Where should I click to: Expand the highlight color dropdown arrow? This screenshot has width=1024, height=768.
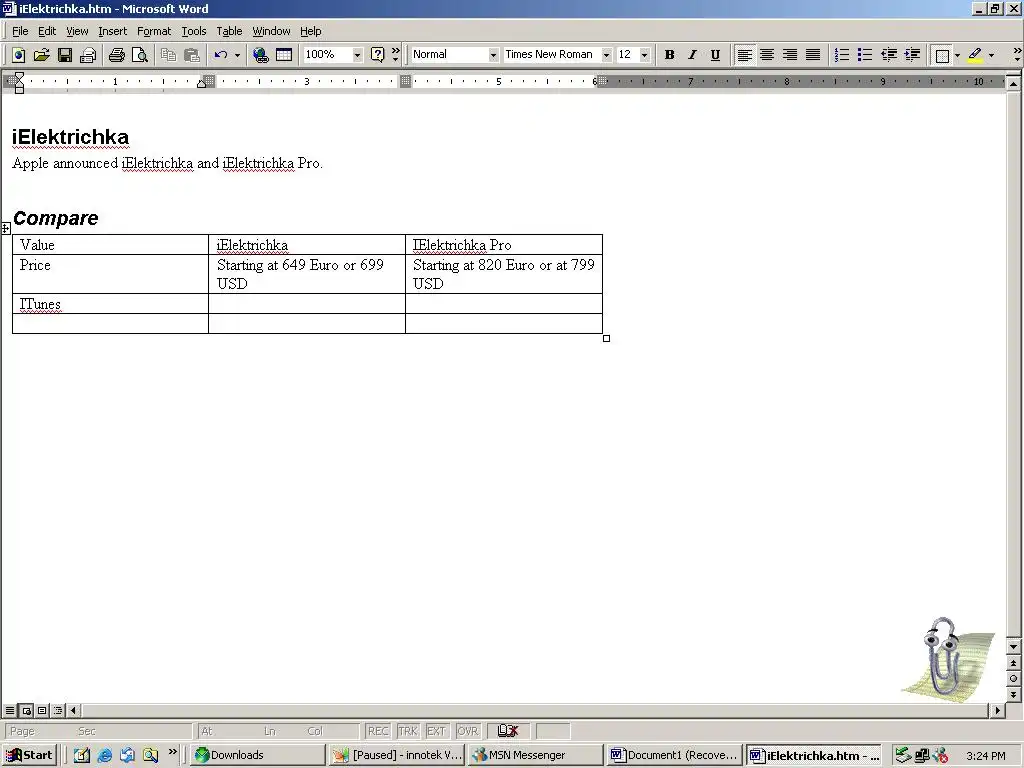pos(991,55)
